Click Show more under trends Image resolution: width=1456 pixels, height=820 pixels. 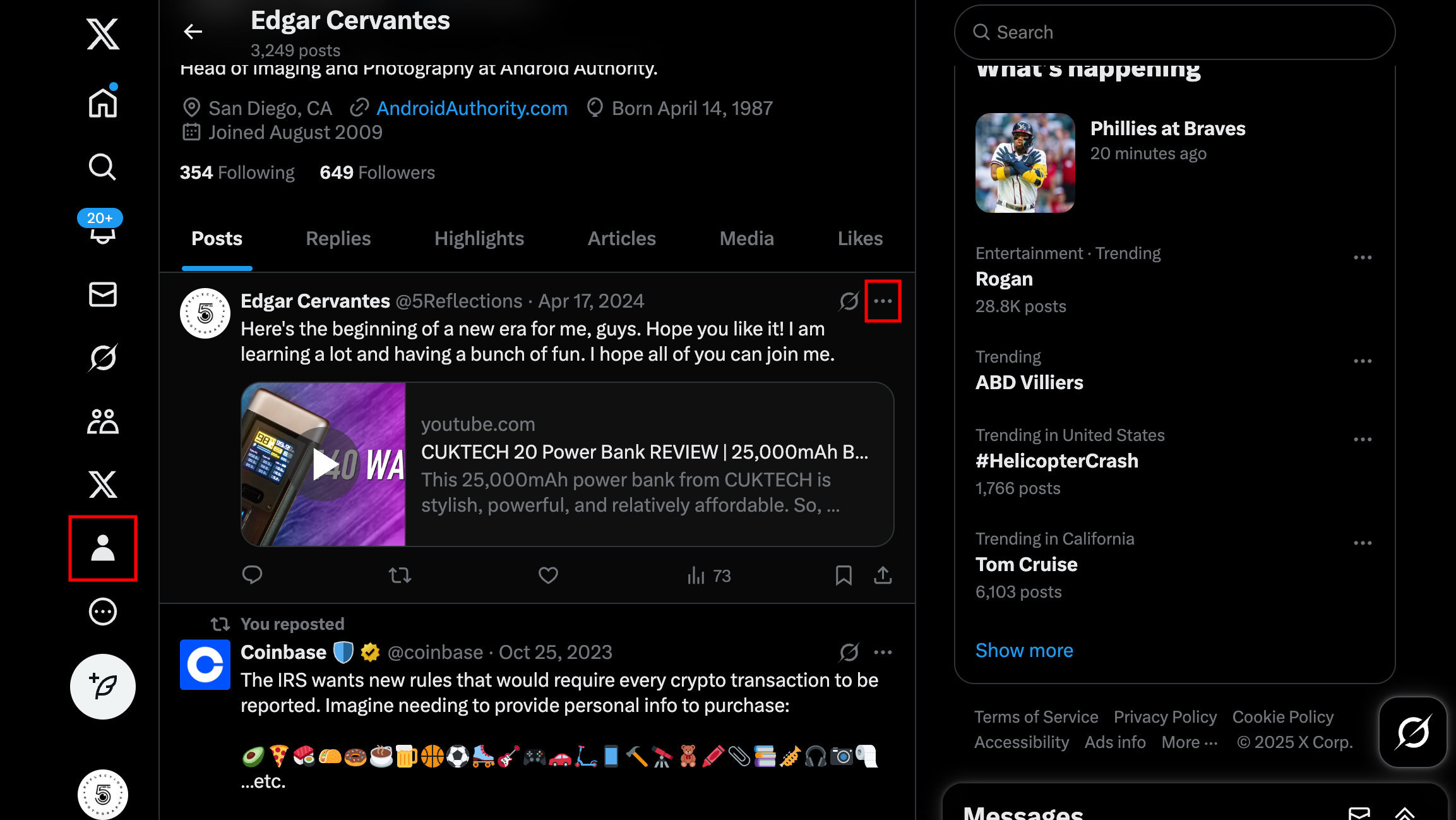pos(1023,651)
